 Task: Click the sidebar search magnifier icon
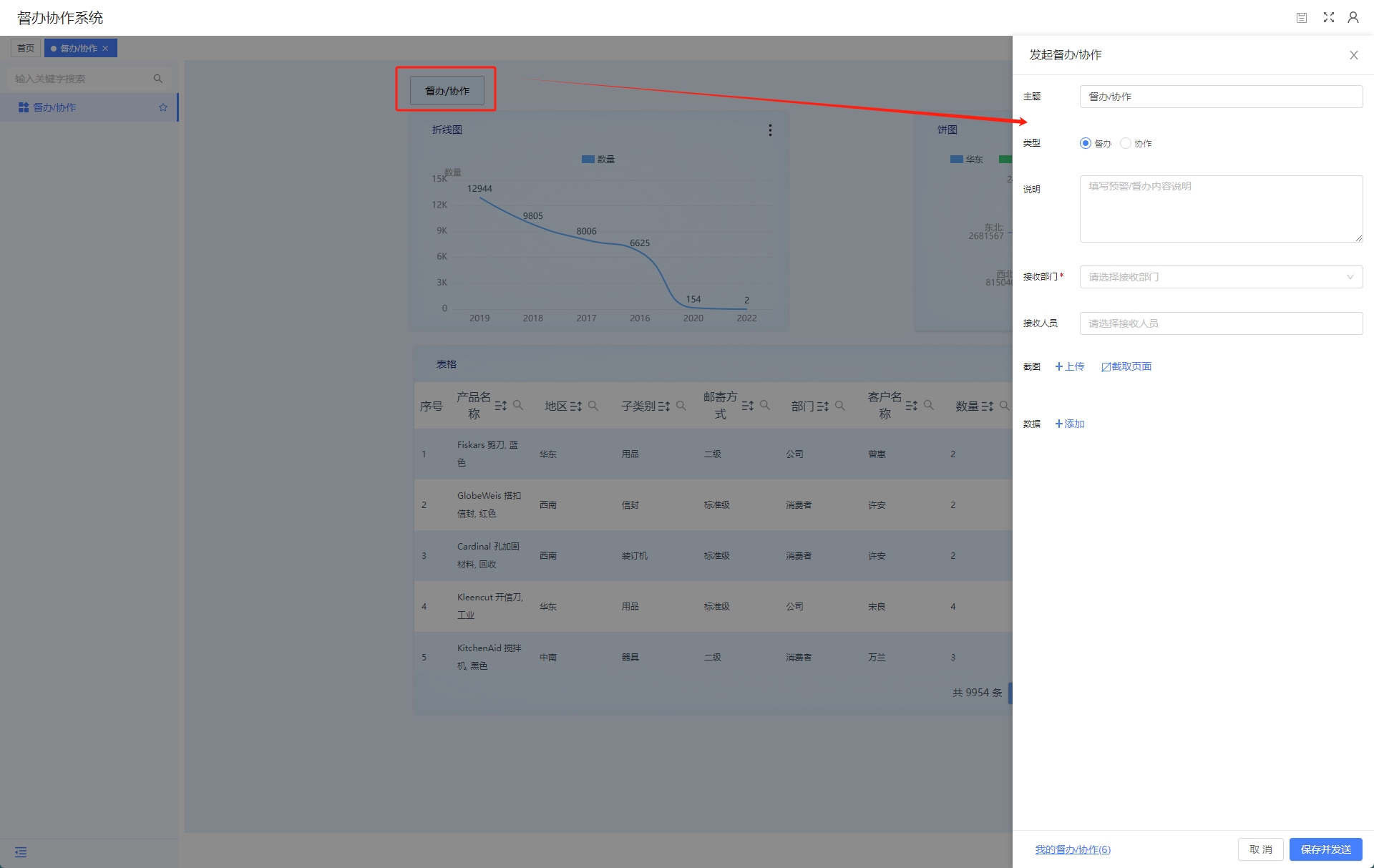point(158,79)
